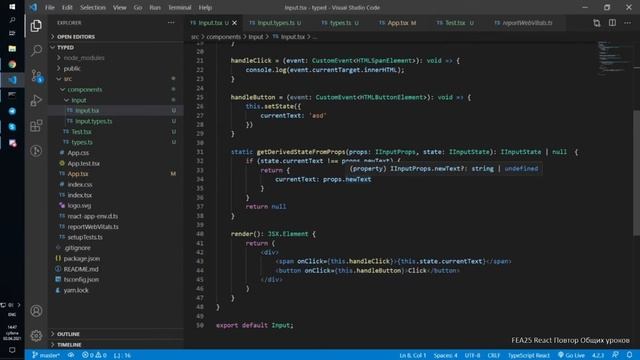Screen dimensions: 640x360
Task: Switch to the App.tsx editor tab
Action: pos(398,23)
